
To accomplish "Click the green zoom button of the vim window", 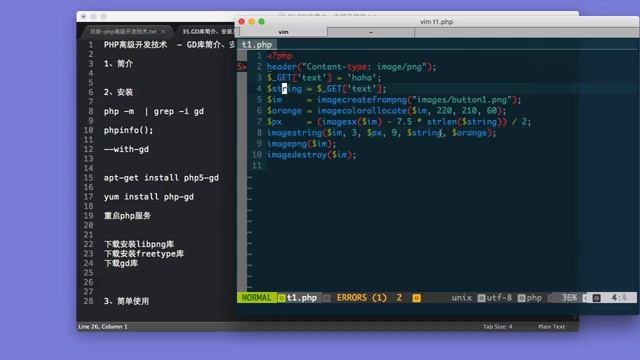I will tap(262, 22).
